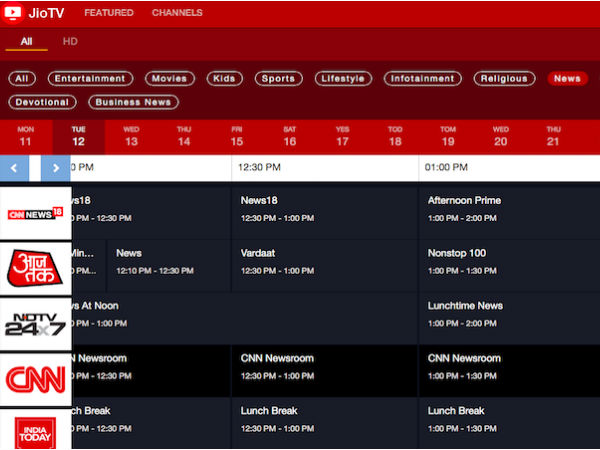
Task: Filter by Sports category
Action: (x=279, y=78)
